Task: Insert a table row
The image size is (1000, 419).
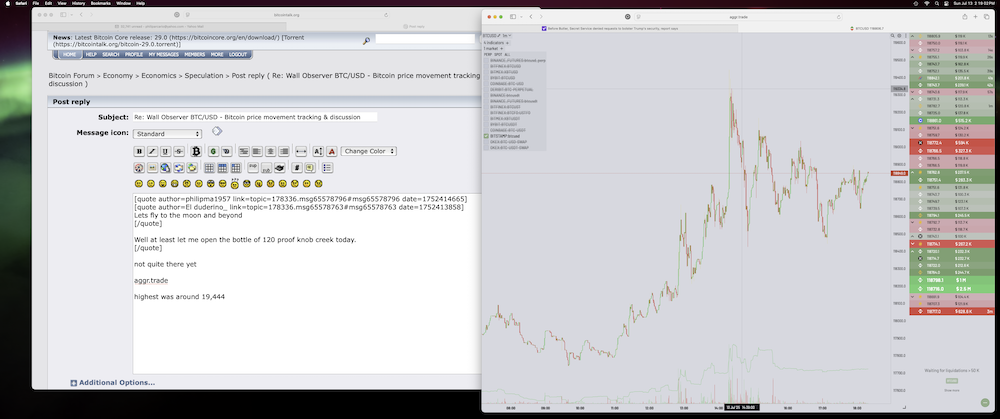Action: click(x=223, y=168)
